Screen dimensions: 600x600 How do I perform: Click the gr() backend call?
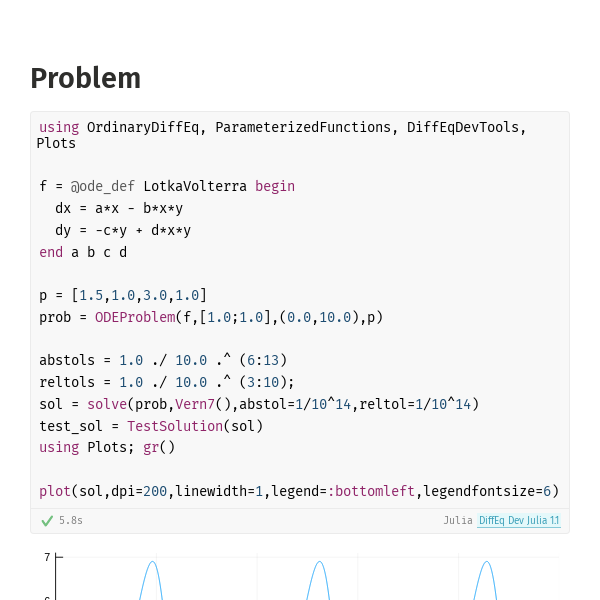[159, 447]
